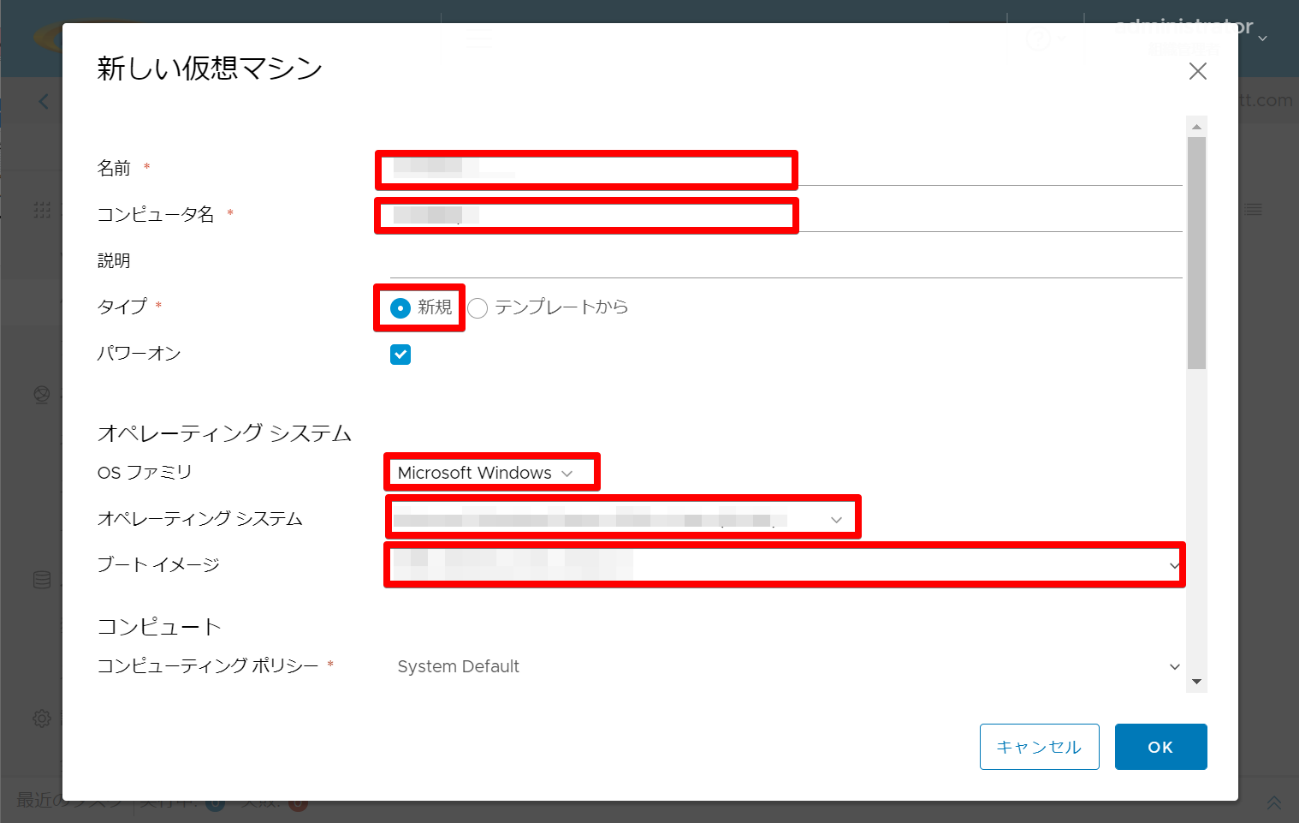Close the 新しい仮想マシン dialog with X
The image size is (1299, 823).
[x=1197, y=71]
